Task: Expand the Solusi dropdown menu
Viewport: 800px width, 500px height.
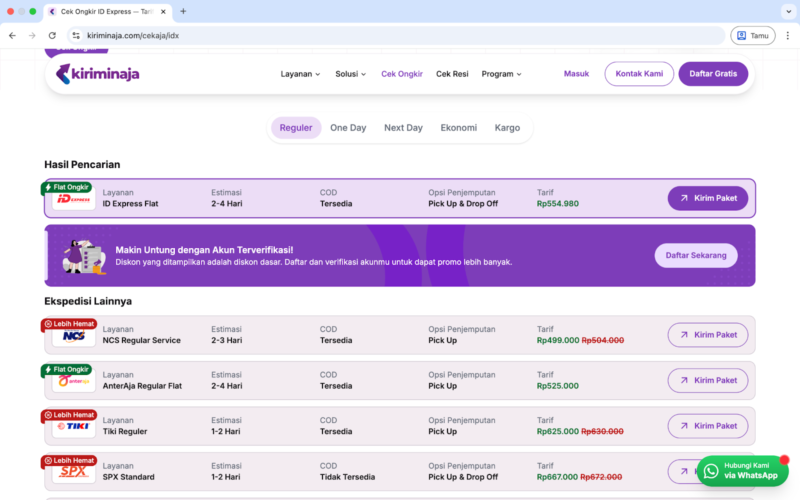Action: tap(351, 74)
